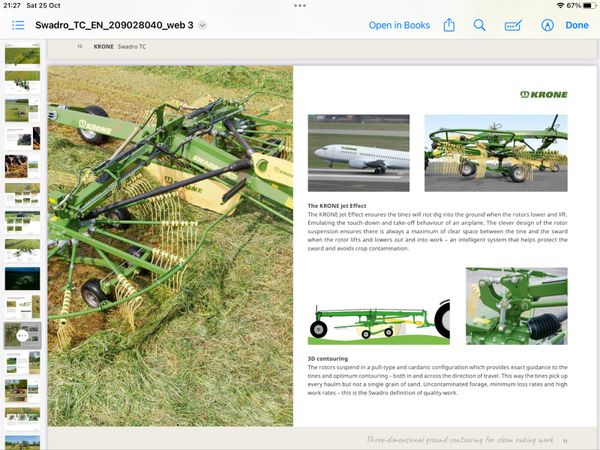This screenshot has width=600, height=450.
Task: Open the multitasking three-dots at top center
Action: (300, 5)
